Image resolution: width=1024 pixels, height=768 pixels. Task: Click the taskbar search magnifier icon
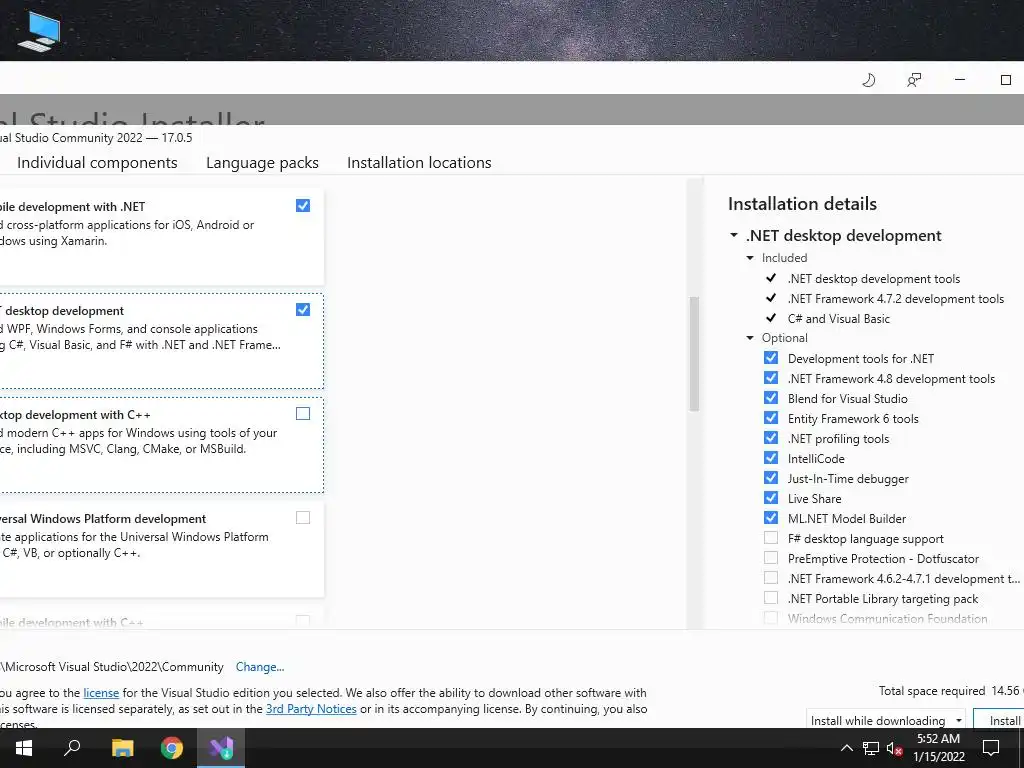[x=72, y=748]
